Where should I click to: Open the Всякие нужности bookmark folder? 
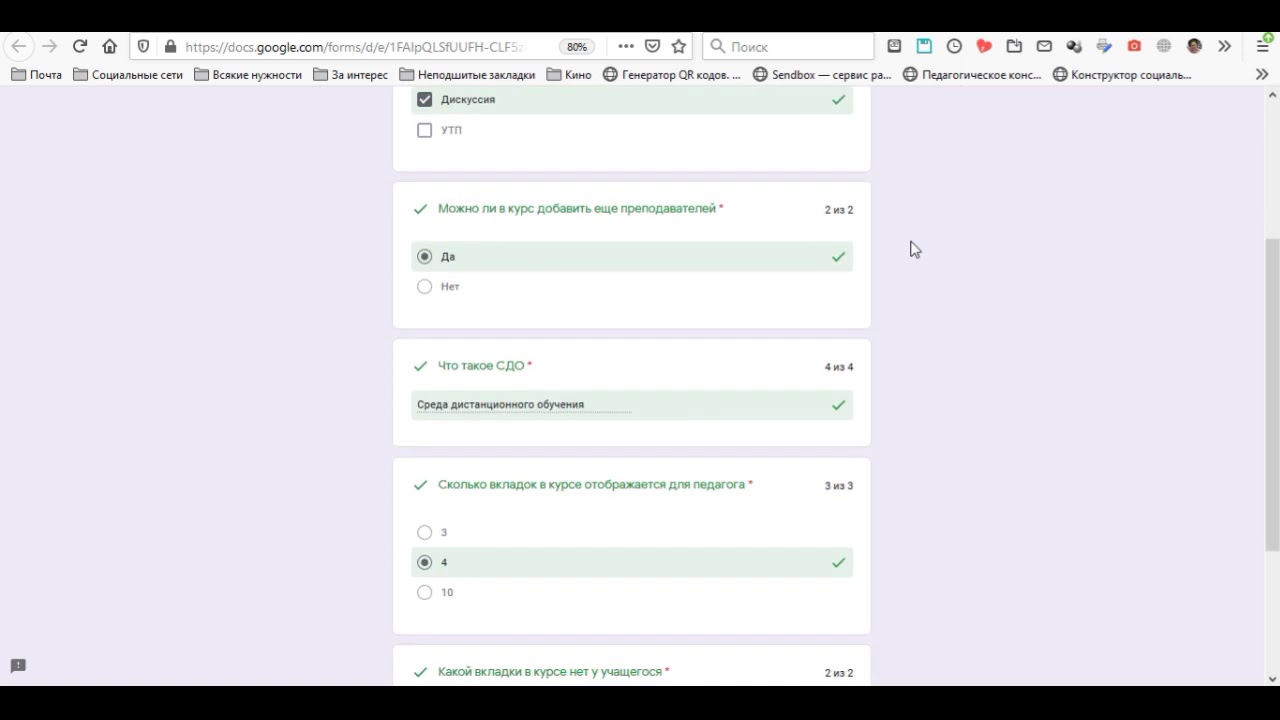(x=248, y=74)
